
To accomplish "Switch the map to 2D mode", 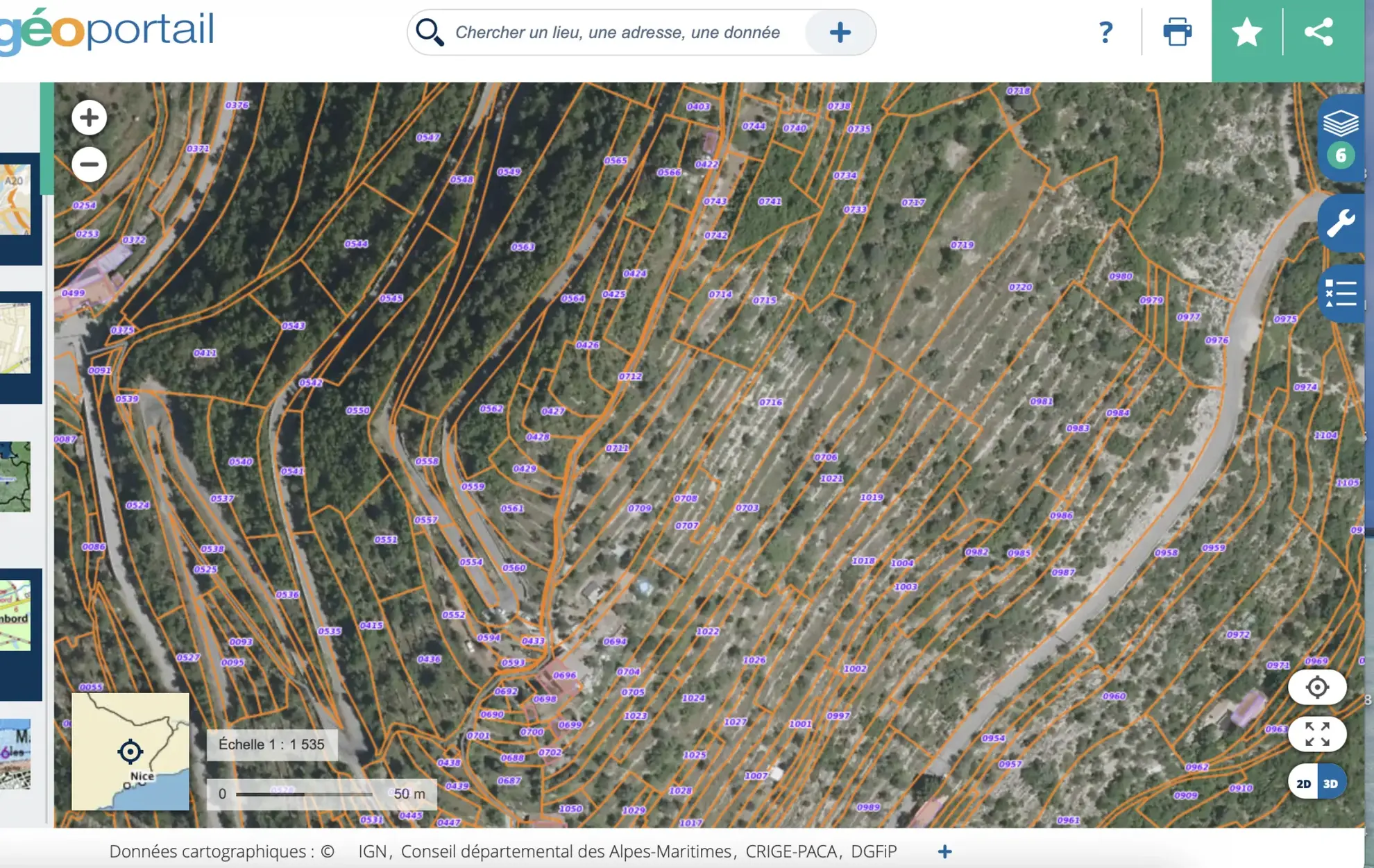I will pos(1303,783).
